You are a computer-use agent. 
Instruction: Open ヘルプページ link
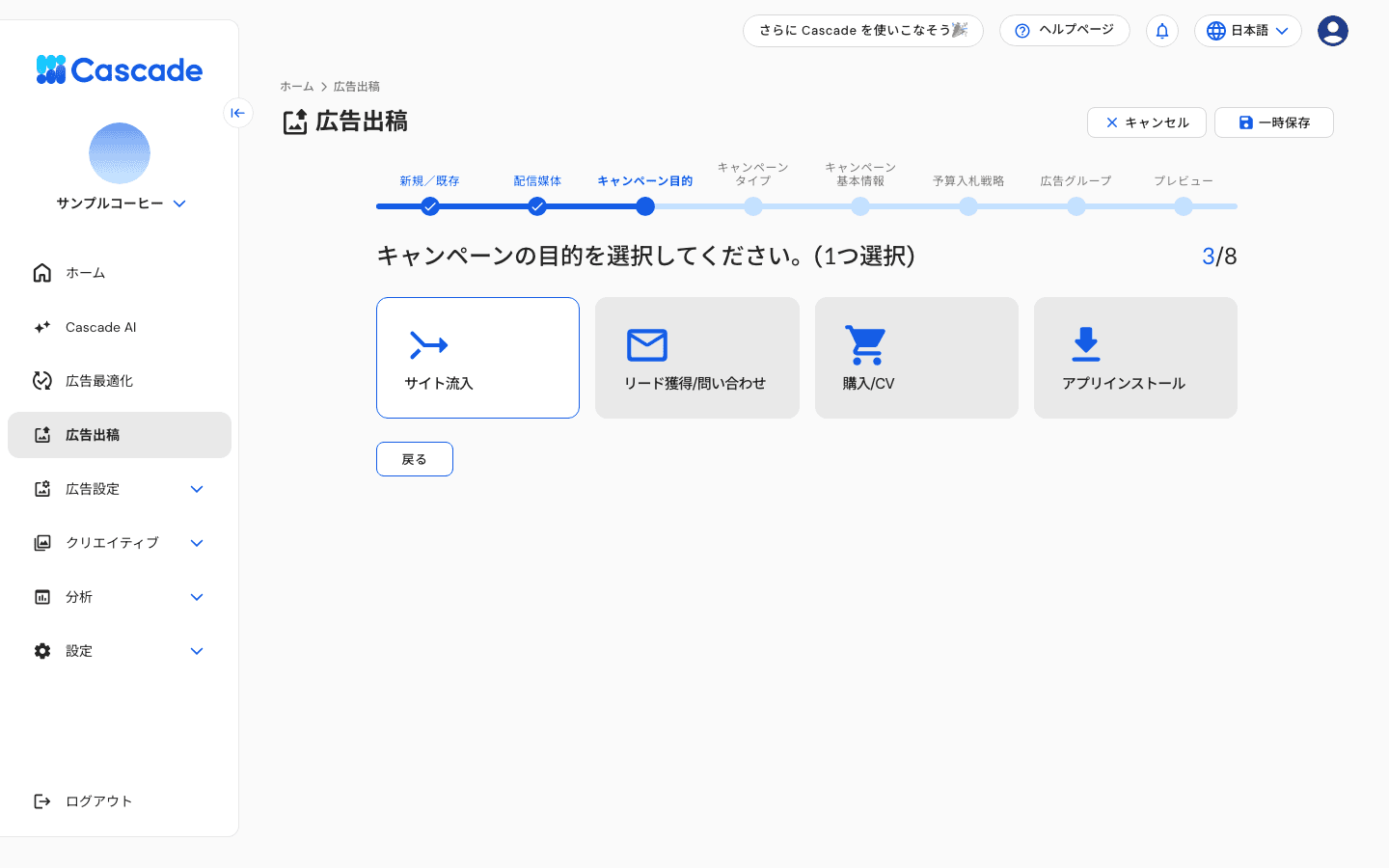[1065, 31]
